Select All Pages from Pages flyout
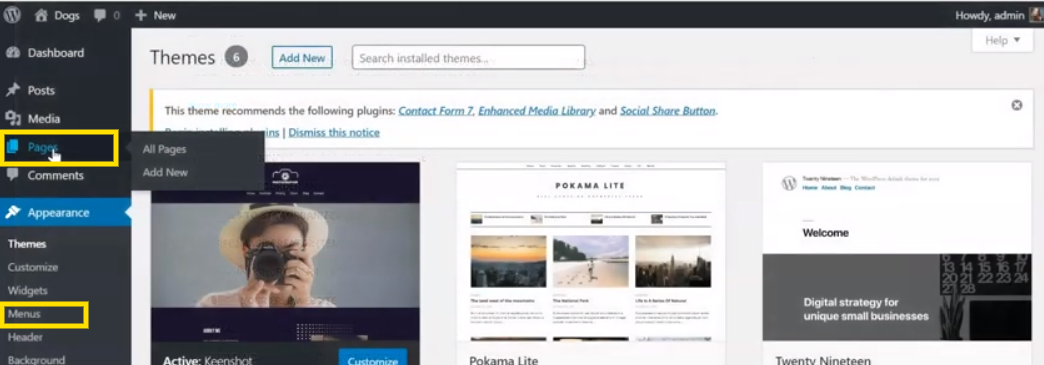Image resolution: width=1044 pixels, height=365 pixels. 164,149
